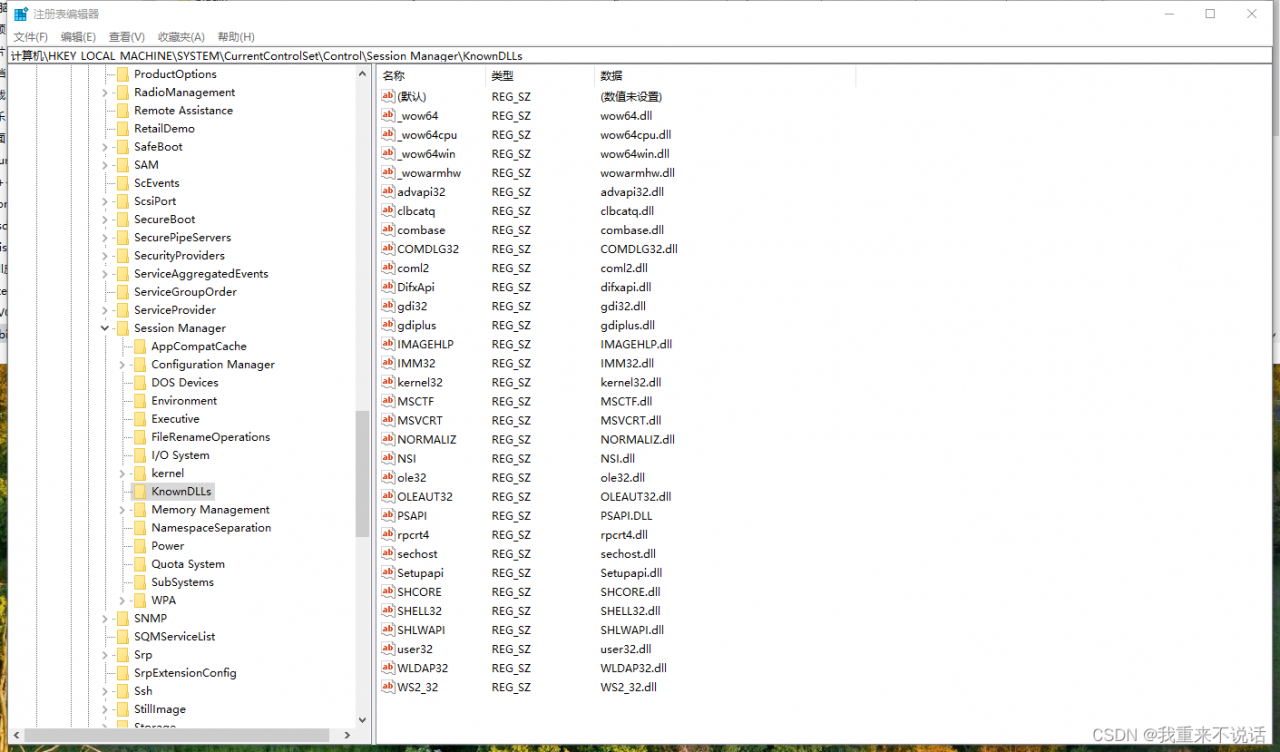Select the Setupapi value name

click(420, 573)
